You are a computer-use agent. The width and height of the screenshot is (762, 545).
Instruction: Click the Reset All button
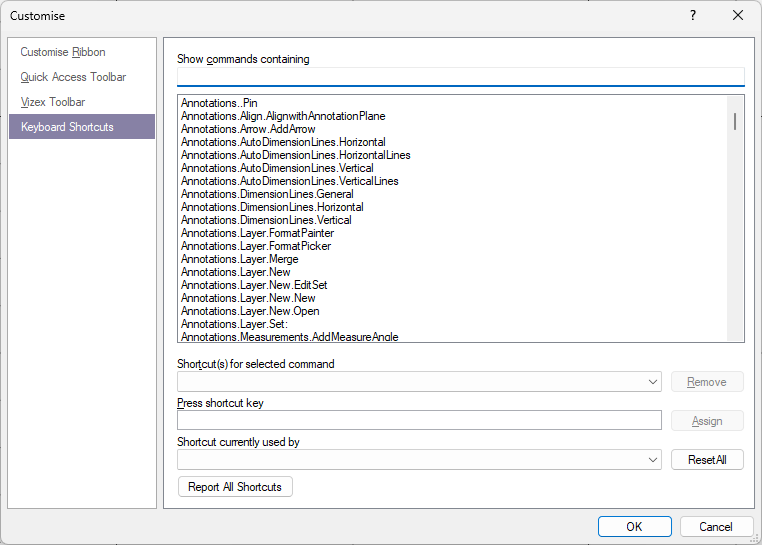[x=707, y=460]
